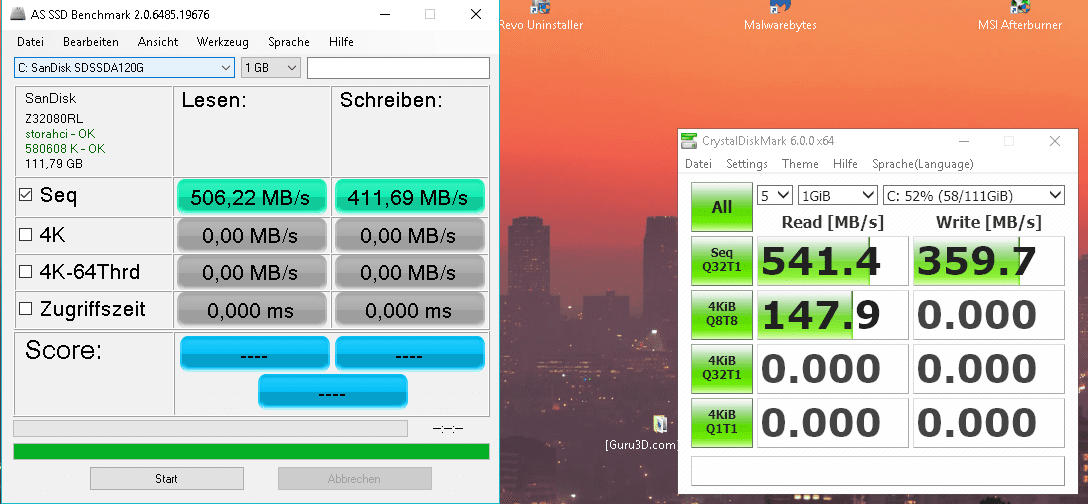Click the Read [MB/s] column header
1088x504 pixels.
click(833, 222)
